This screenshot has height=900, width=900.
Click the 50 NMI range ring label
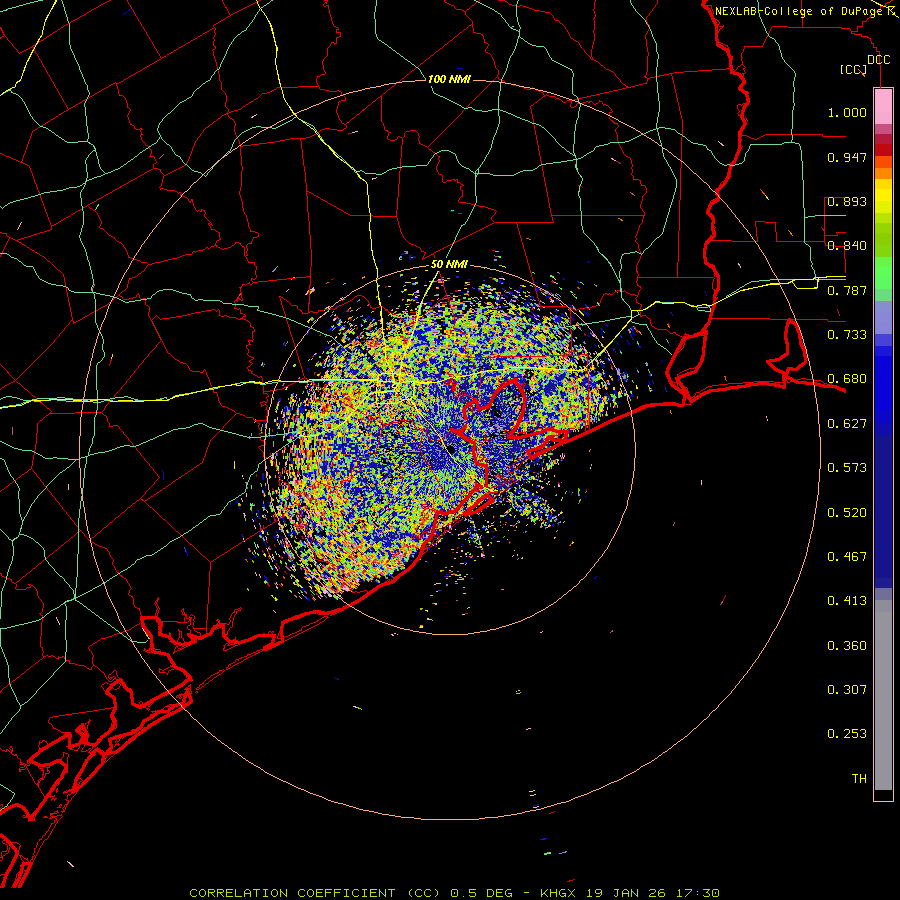click(x=449, y=265)
